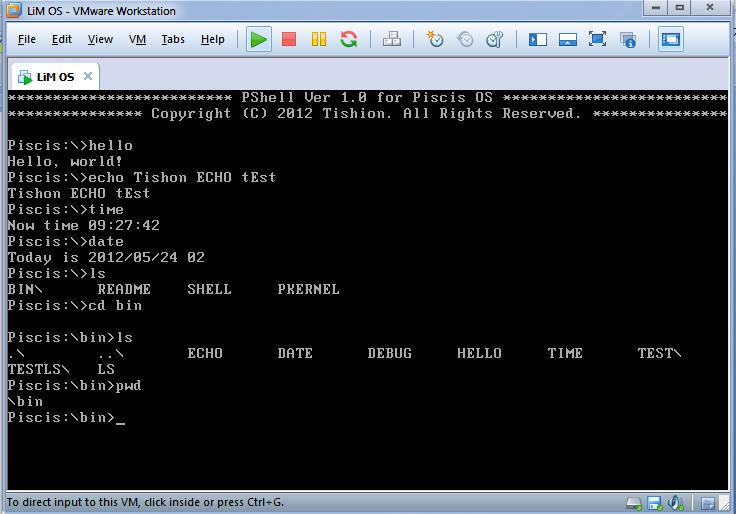Screen dimensions: 736x514
Task: Click the VMware Workstation title bar icon
Action: [x=14, y=10]
